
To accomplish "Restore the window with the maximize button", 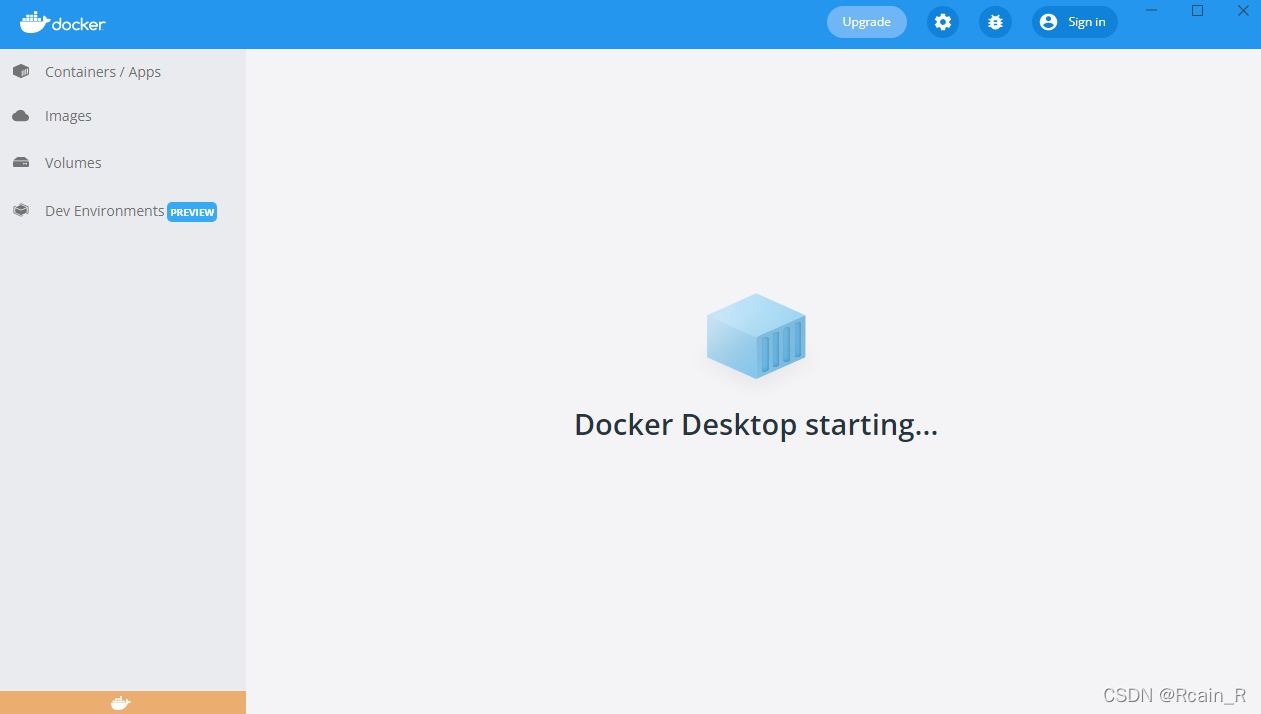I will (x=1197, y=11).
